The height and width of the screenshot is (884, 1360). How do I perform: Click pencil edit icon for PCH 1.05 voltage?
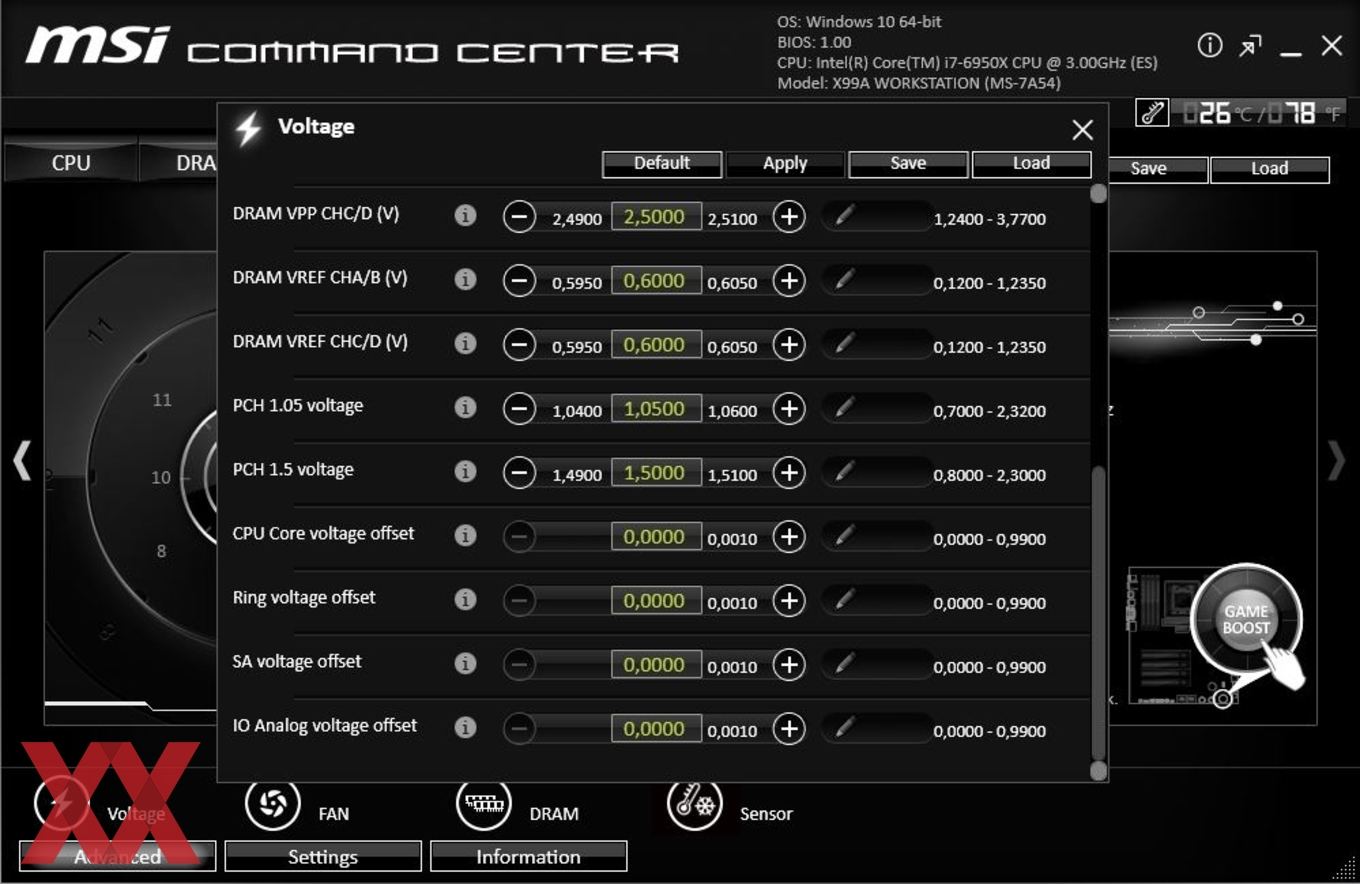(x=844, y=407)
